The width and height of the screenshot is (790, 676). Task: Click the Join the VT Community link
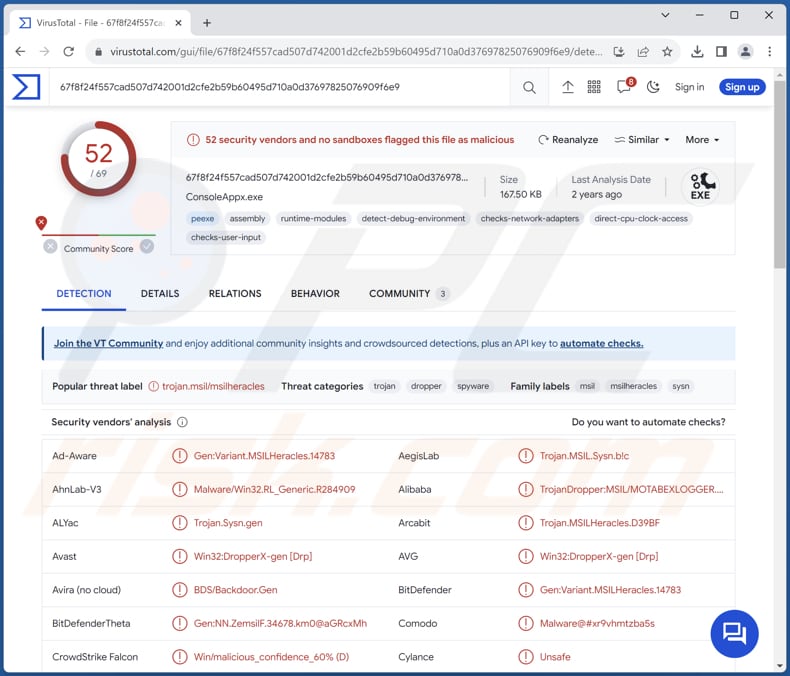(108, 343)
